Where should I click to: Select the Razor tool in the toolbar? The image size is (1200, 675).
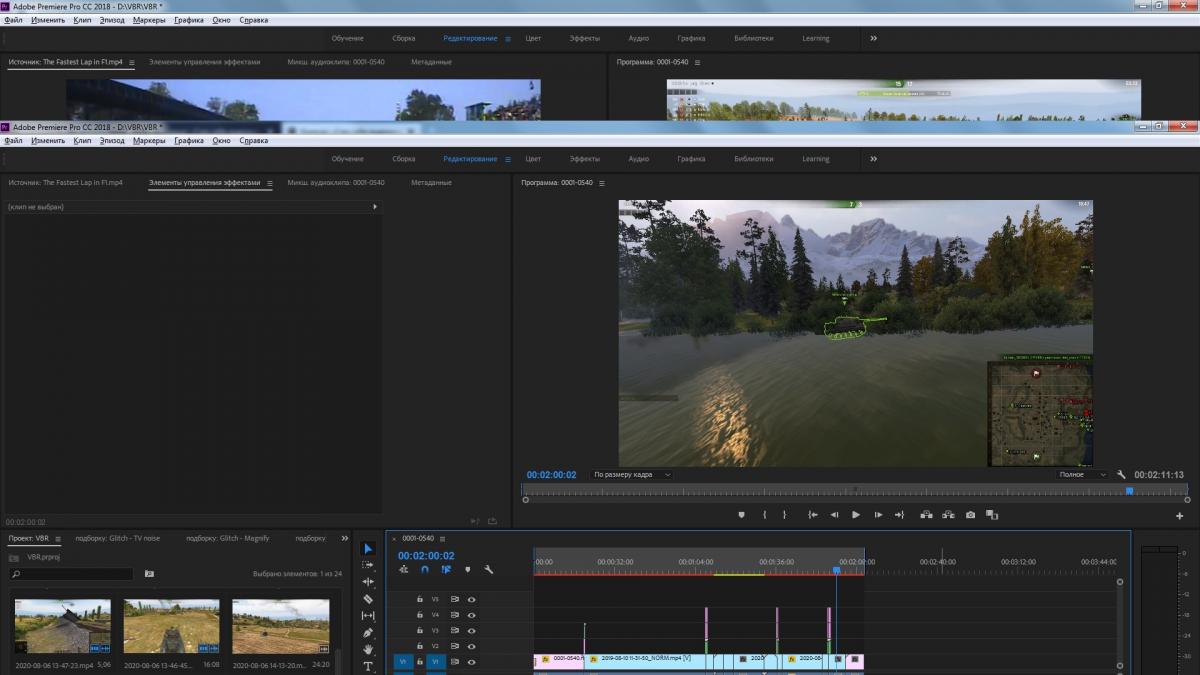click(368, 599)
